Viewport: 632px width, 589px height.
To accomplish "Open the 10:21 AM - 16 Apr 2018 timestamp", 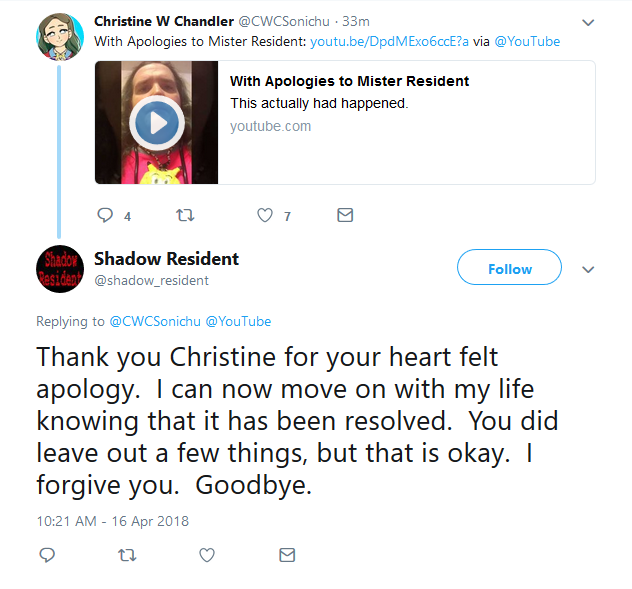I will pos(112,521).
